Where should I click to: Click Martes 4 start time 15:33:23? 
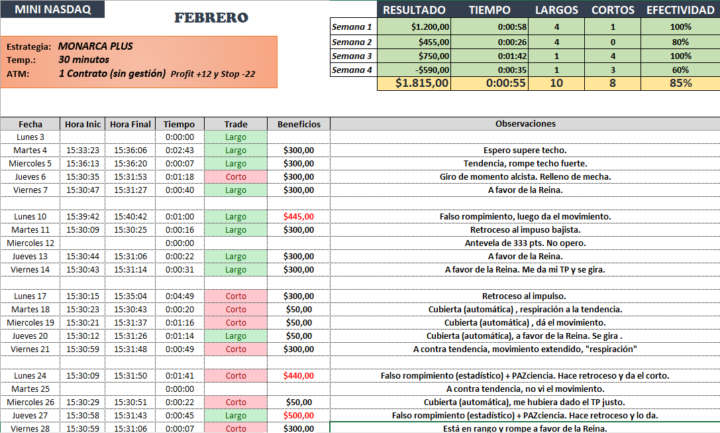point(83,150)
